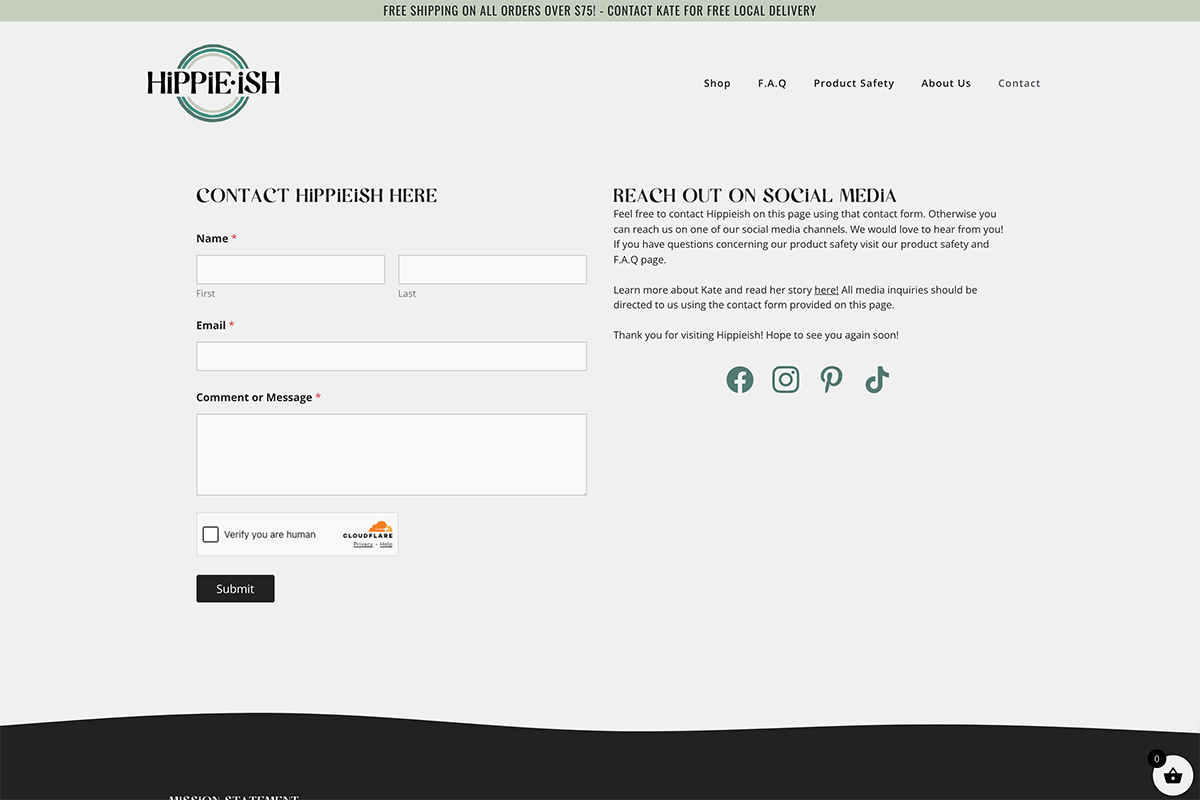This screenshot has width=1200, height=800.
Task: Click the Cloudflare logo in captcha
Action: [x=369, y=530]
